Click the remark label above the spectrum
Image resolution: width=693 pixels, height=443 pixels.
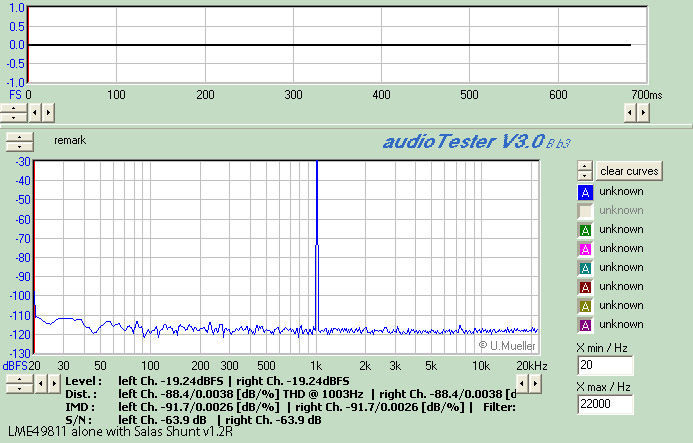pyautogui.click(x=70, y=140)
